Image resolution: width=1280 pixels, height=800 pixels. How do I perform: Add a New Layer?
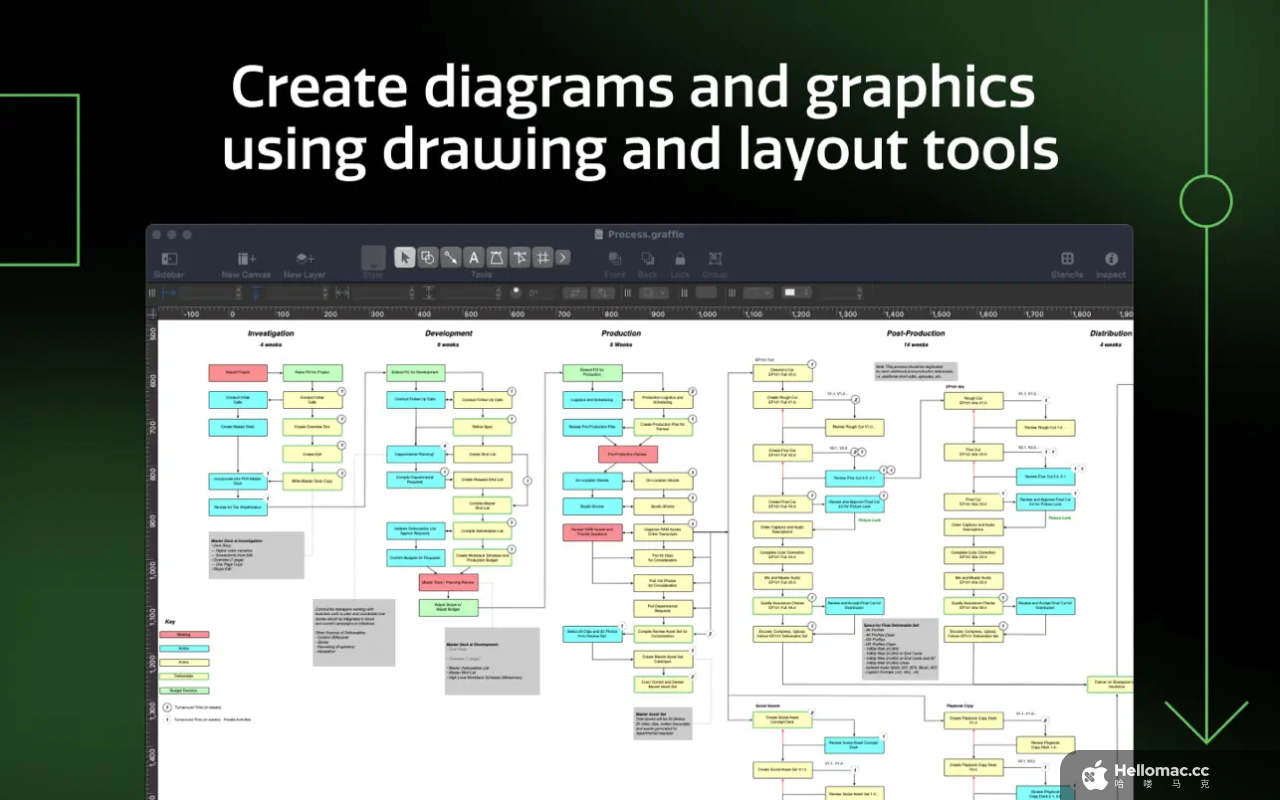point(304,259)
